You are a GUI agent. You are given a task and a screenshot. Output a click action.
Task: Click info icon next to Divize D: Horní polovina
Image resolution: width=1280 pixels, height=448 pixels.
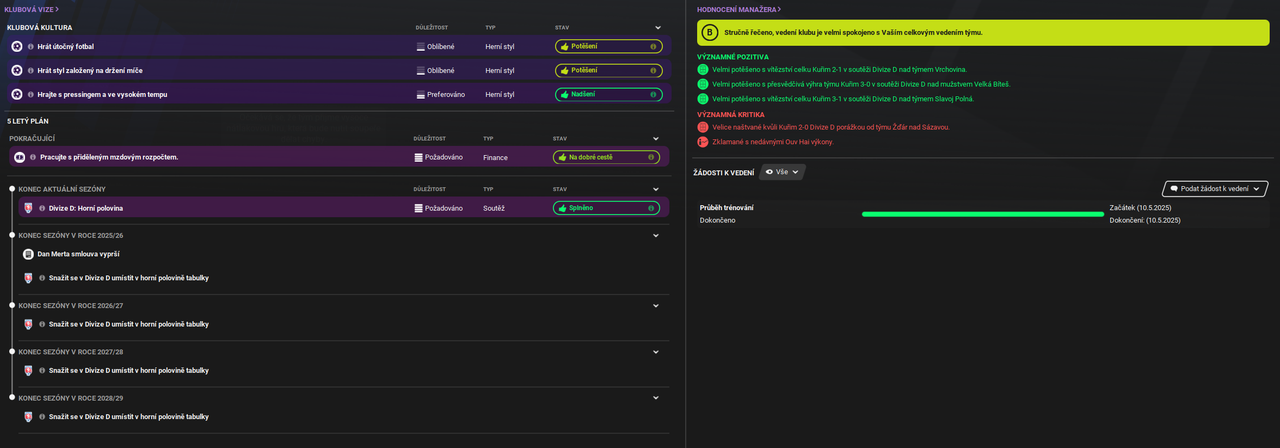click(x=42, y=208)
